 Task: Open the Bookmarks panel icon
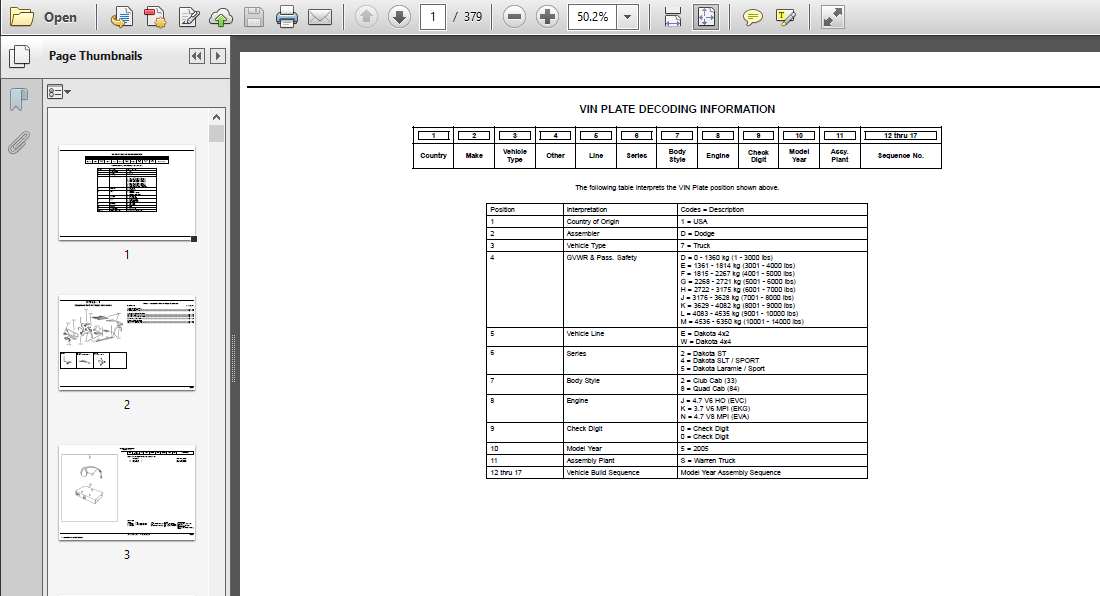(x=19, y=100)
